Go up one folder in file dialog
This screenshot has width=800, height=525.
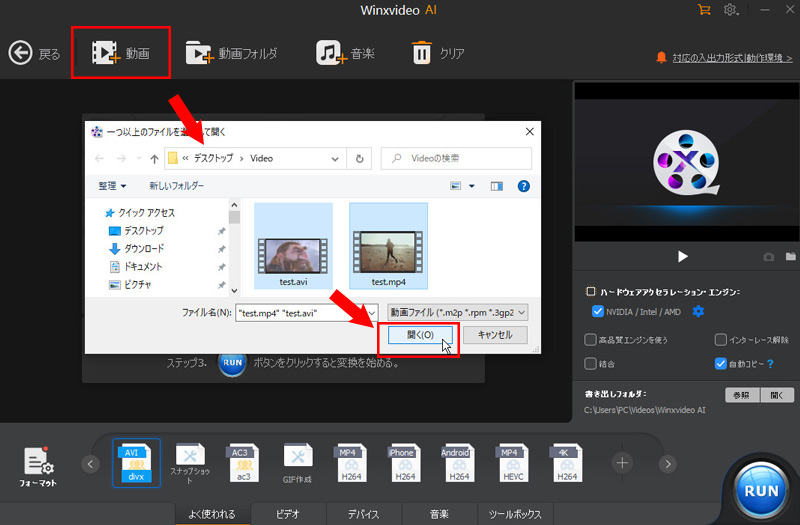pos(154,159)
